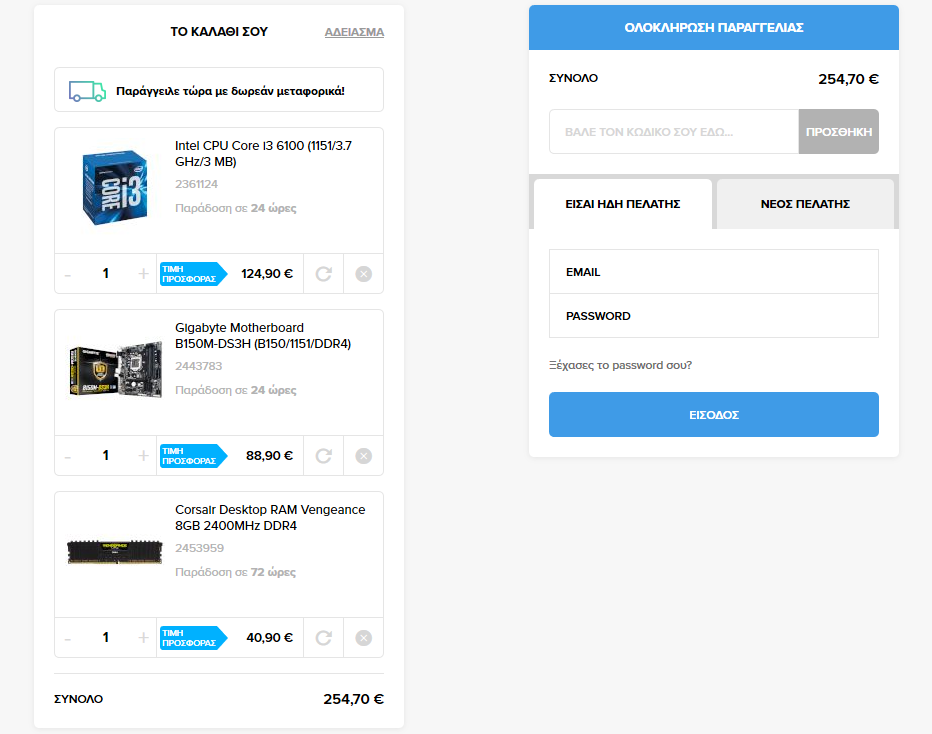Click the ΟΛΟΚΛΗΡΩΣΗ ΠΑΡΑΓΓΕΛΙΑΣ header
The image size is (932, 734).
[x=714, y=27]
